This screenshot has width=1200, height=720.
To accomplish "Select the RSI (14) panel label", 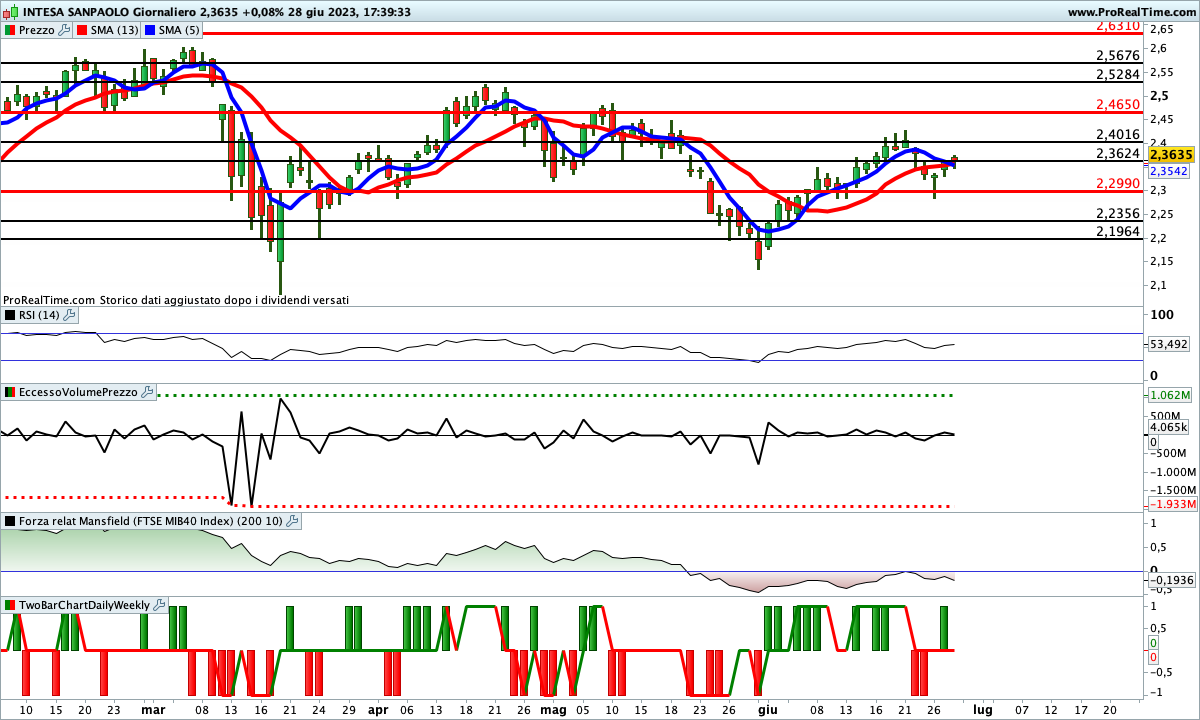I will (x=39, y=315).
